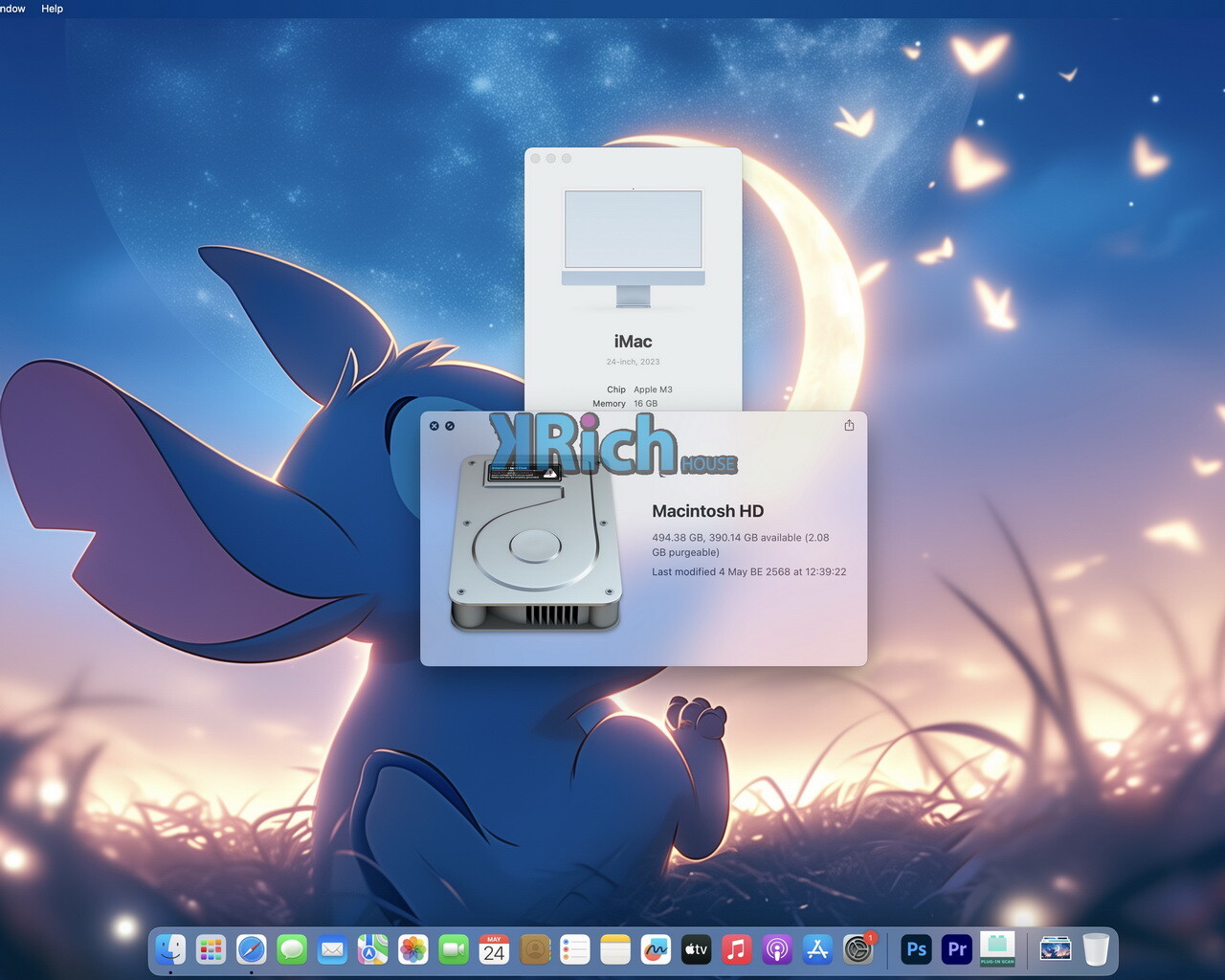The width and height of the screenshot is (1225, 980).
Task: Open Reminders in the Dock
Action: pos(575,949)
